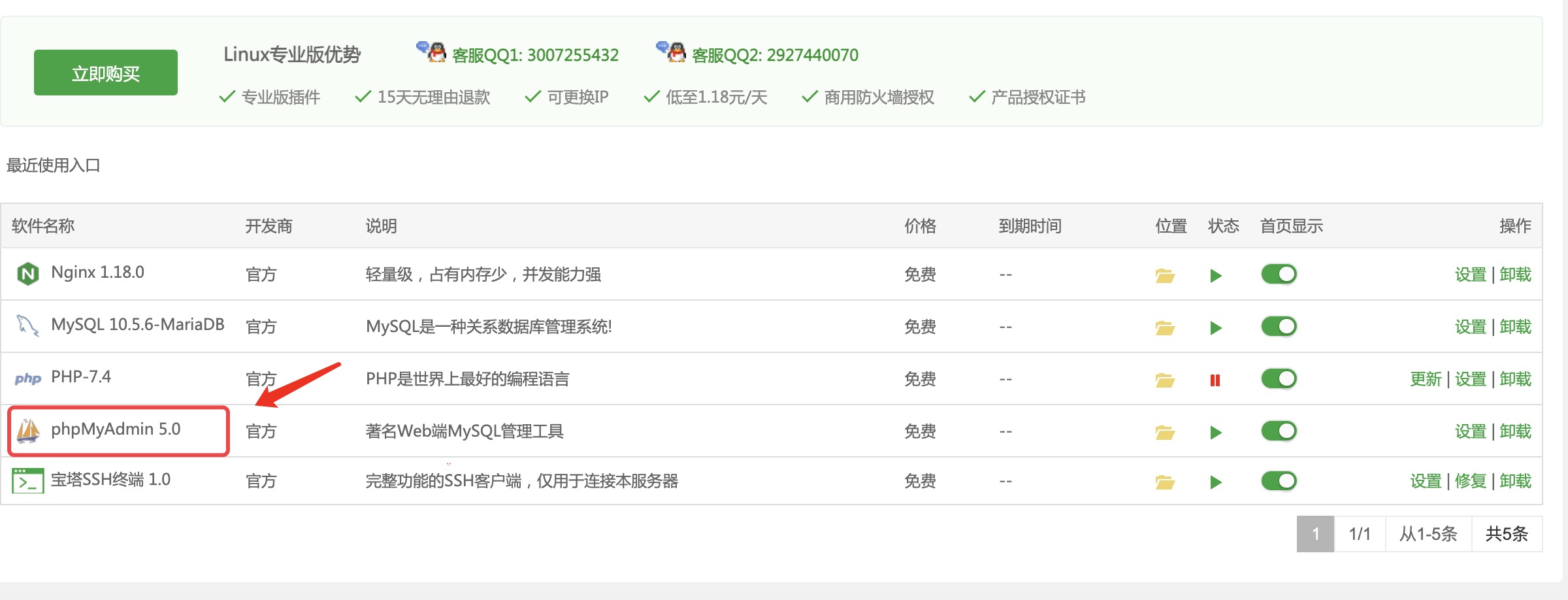Click the phpMyAdmin 5.0 software name
The width and height of the screenshot is (1568, 600).
coord(116,429)
